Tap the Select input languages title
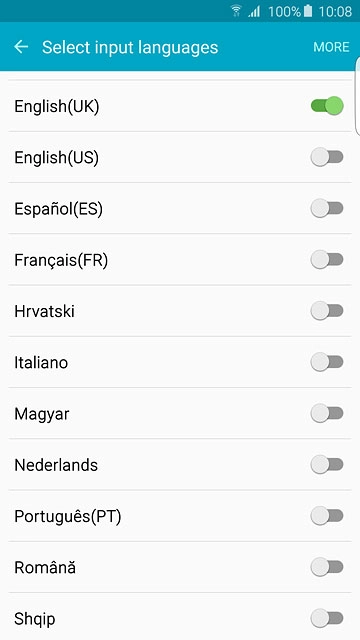This screenshot has width=360, height=640. point(130,47)
